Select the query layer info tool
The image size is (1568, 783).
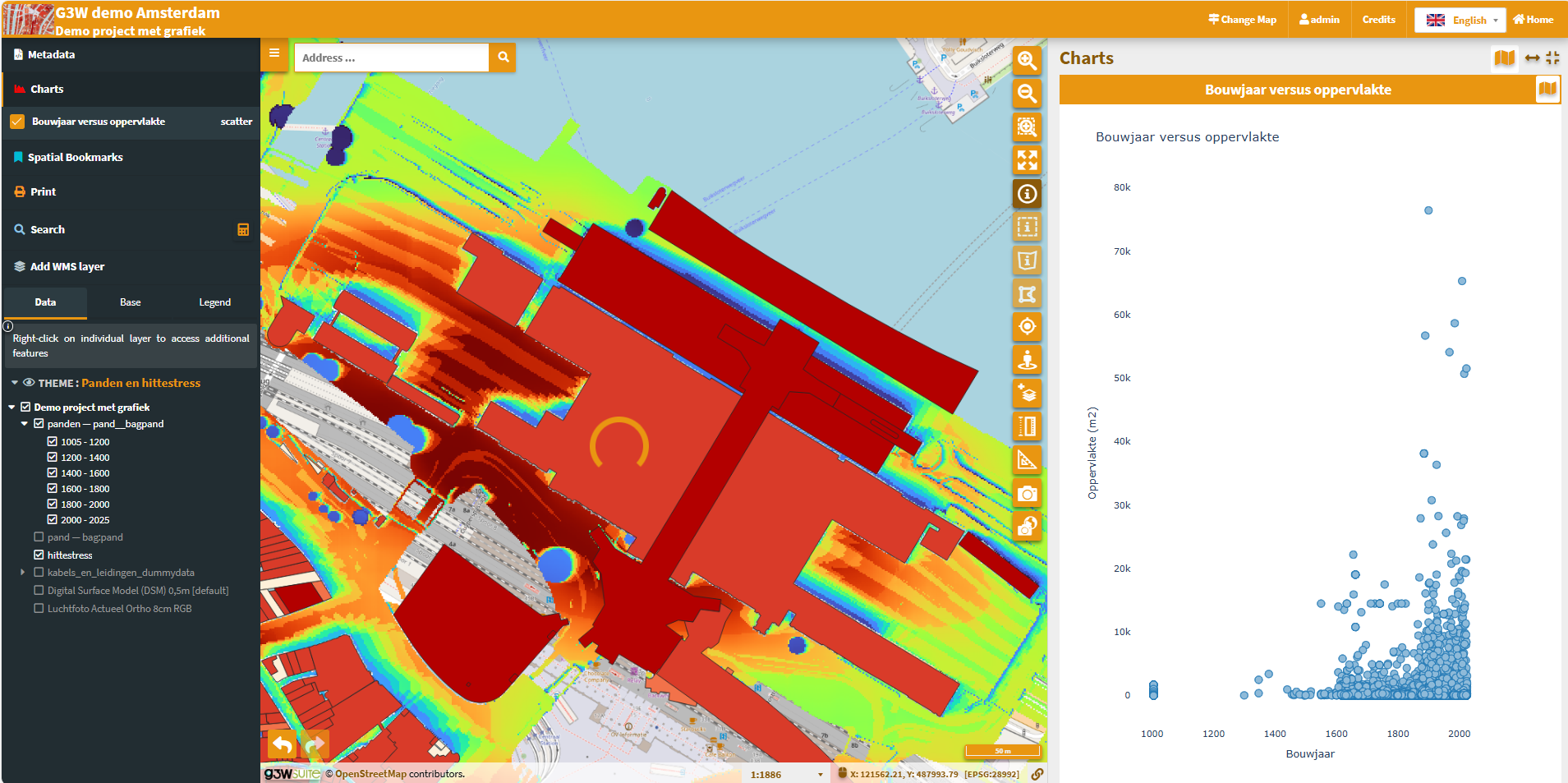(1027, 194)
